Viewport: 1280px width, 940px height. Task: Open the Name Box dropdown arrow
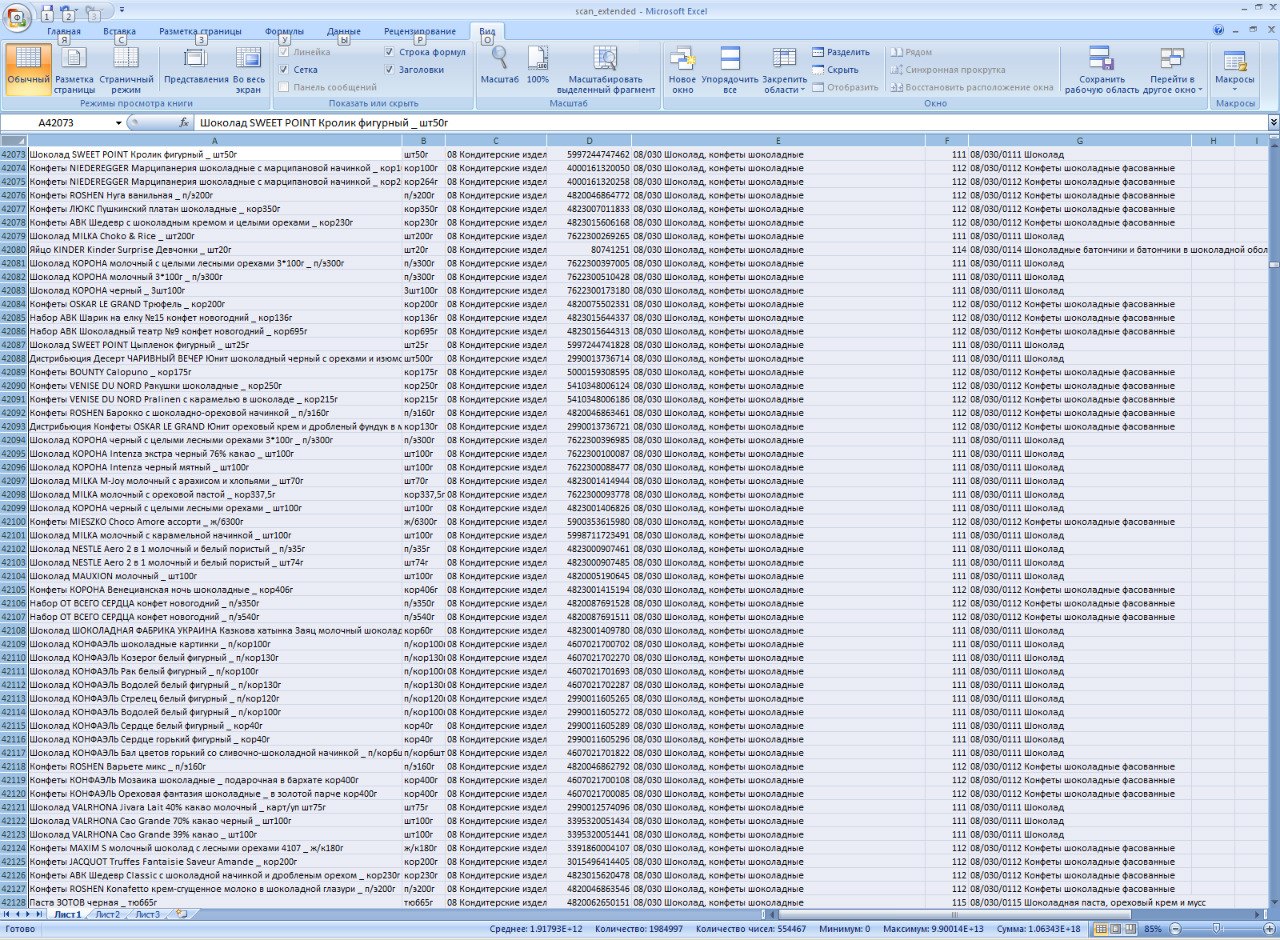pyautogui.click(x=119, y=122)
